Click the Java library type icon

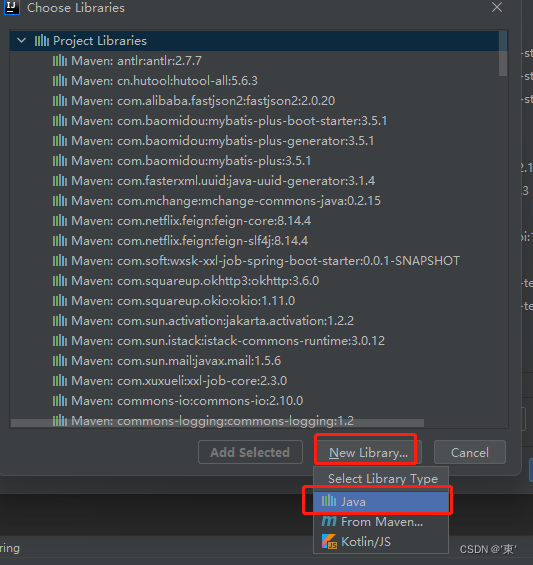pyautogui.click(x=329, y=501)
